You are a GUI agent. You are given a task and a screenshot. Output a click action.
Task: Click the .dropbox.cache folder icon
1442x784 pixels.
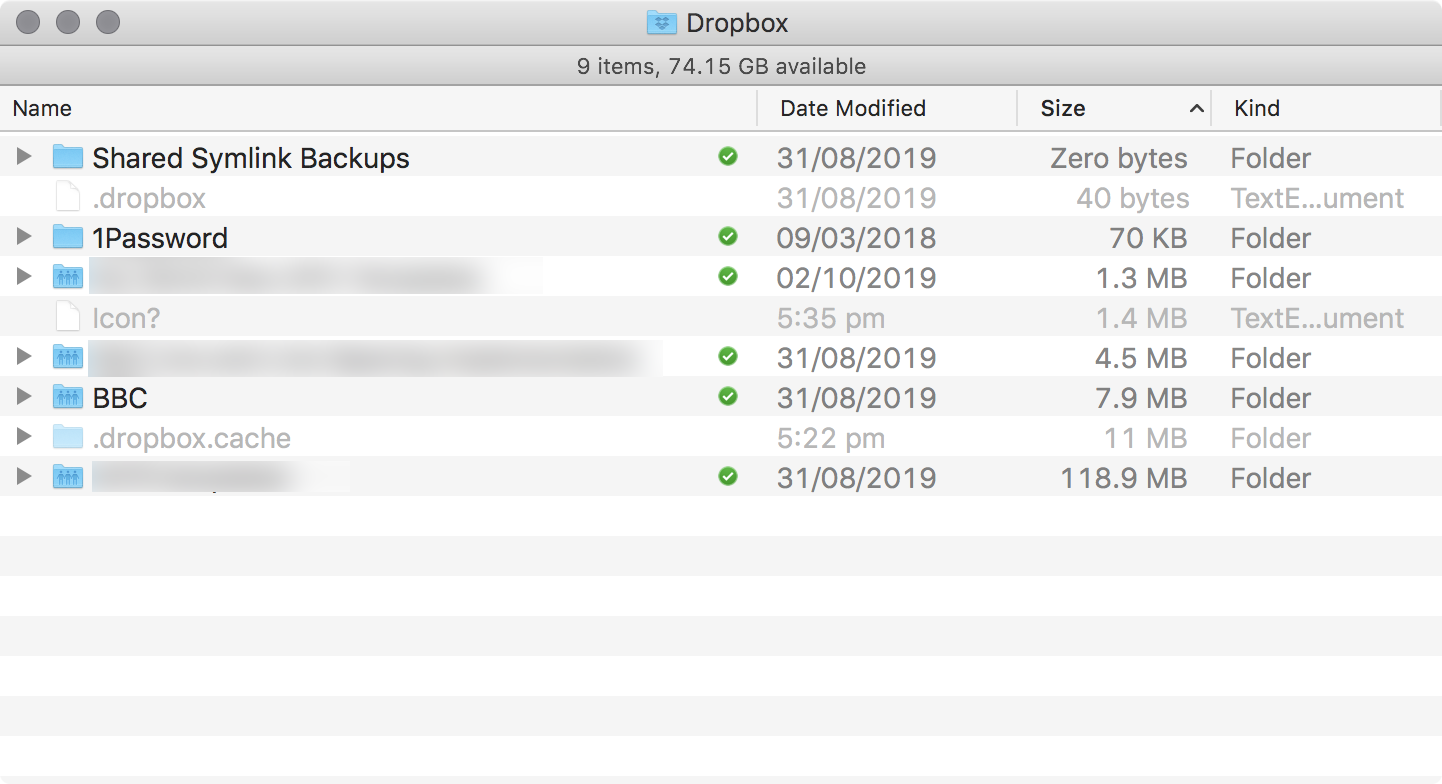[x=67, y=437]
